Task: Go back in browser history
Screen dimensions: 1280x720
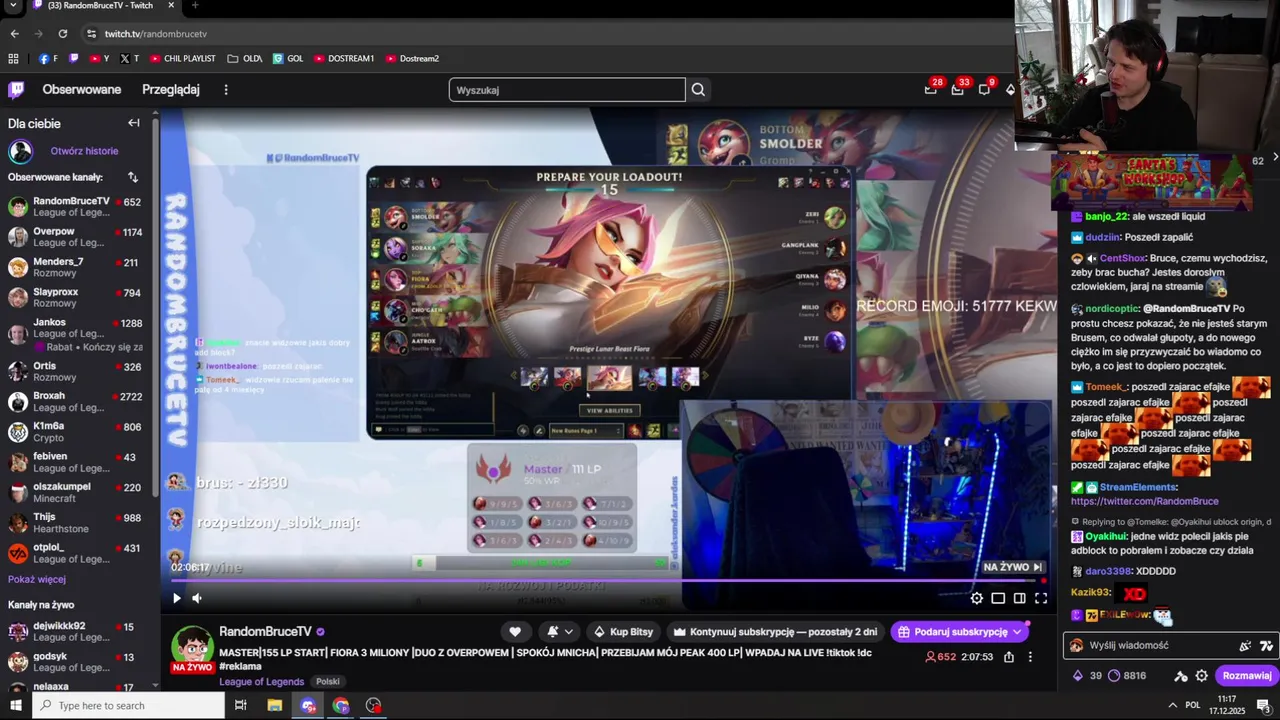Action: pos(14,34)
